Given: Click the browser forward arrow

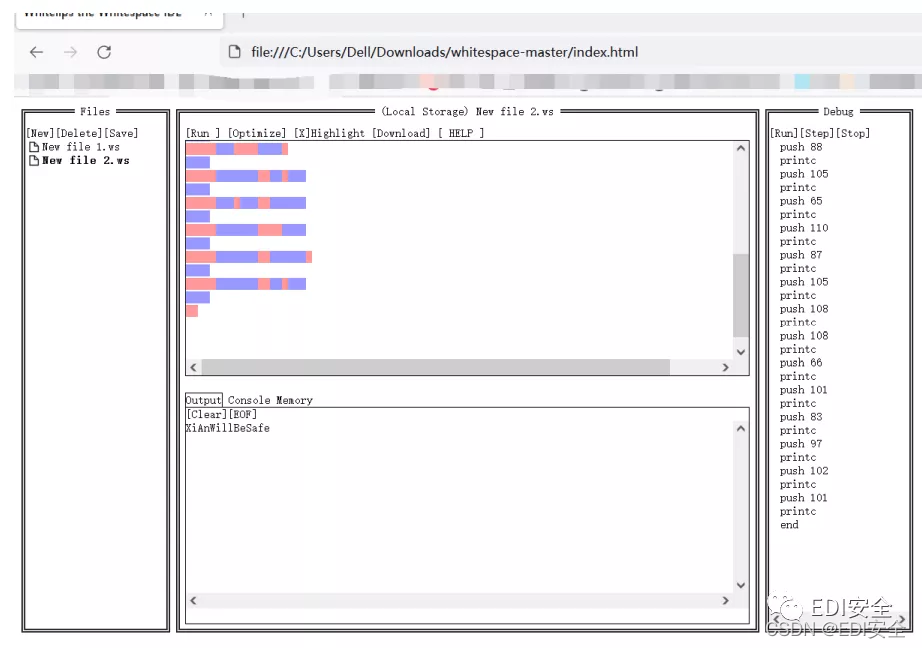Looking at the screenshot, I should [x=71, y=52].
